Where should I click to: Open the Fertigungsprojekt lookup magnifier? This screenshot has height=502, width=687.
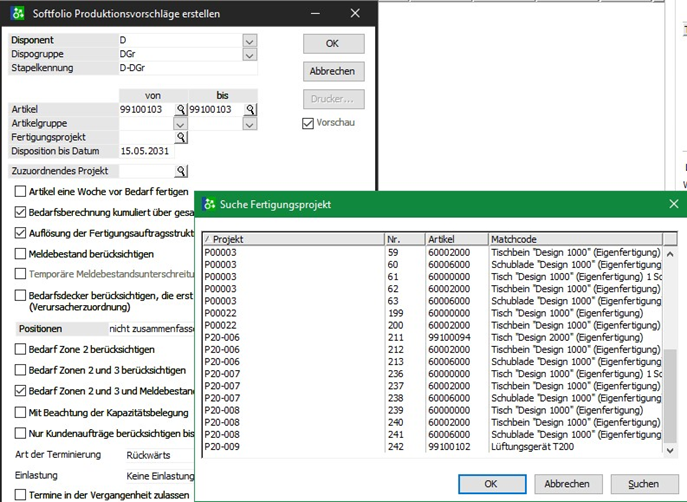coord(181,137)
